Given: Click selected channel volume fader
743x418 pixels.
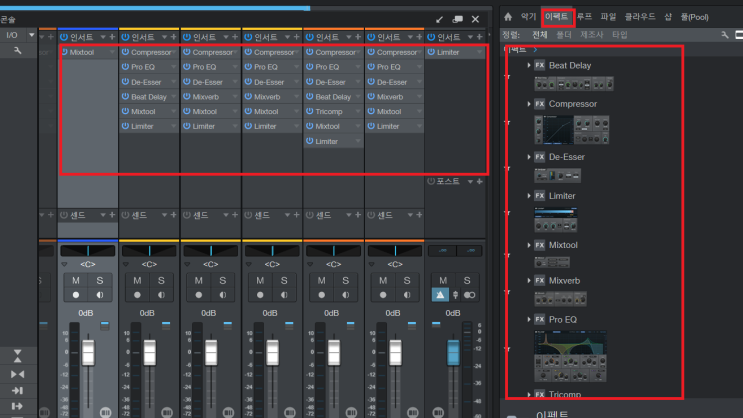Looking at the screenshot, I should pos(88,353).
